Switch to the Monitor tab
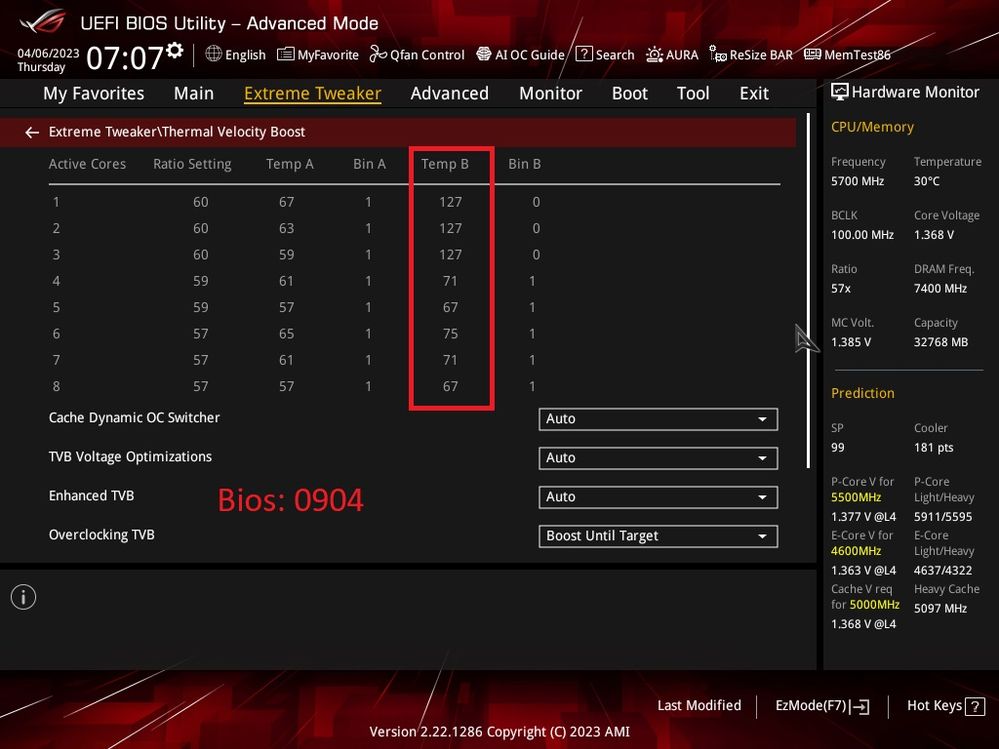Screen dimensions: 999x749 (550, 93)
